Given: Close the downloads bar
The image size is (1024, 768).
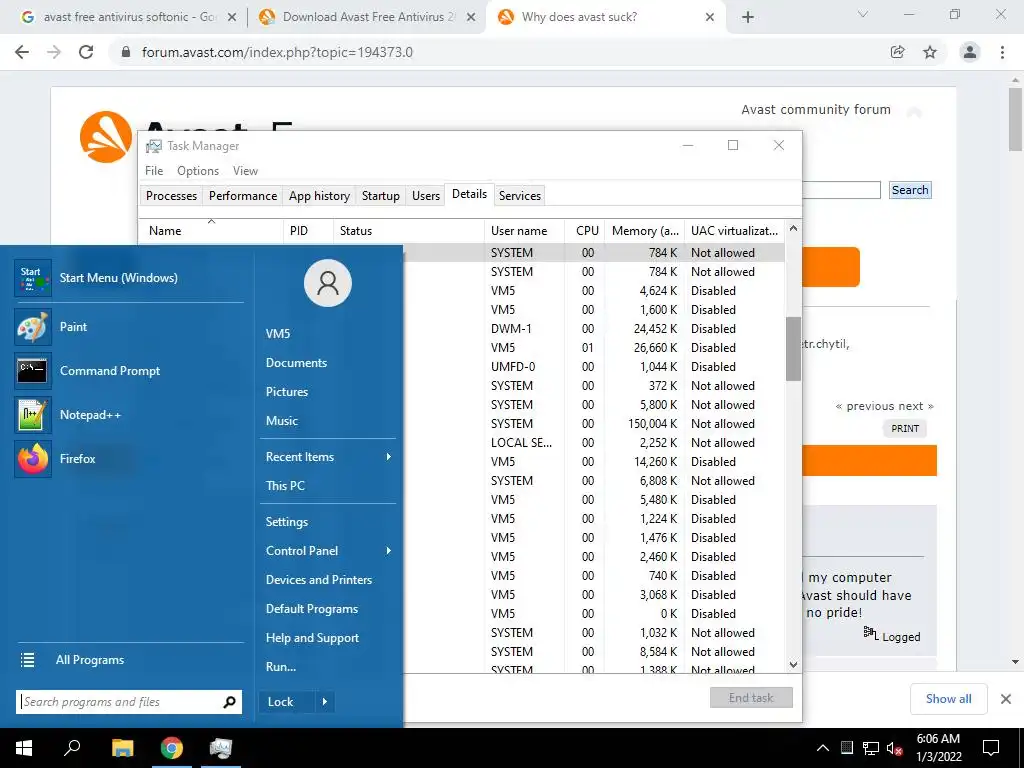Looking at the screenshot, I should (1006, 699).
